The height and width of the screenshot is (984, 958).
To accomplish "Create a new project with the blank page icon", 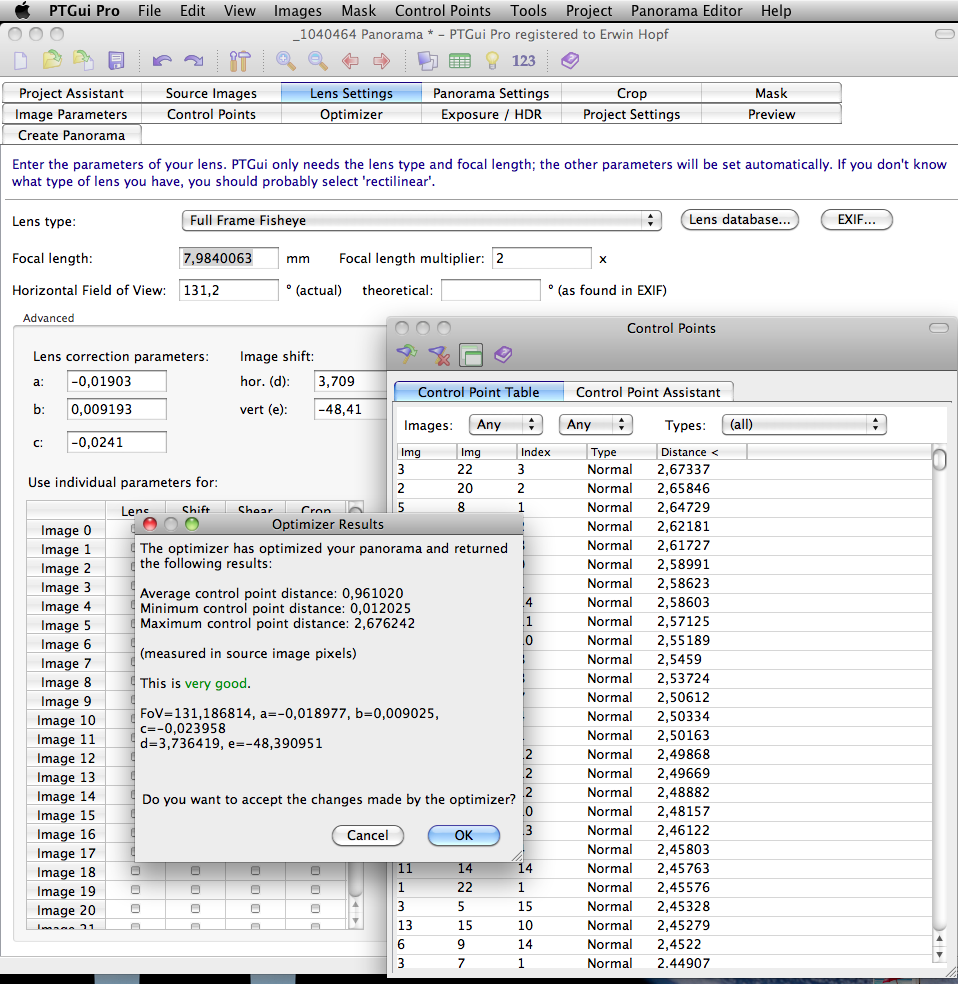I will [21, 61].
